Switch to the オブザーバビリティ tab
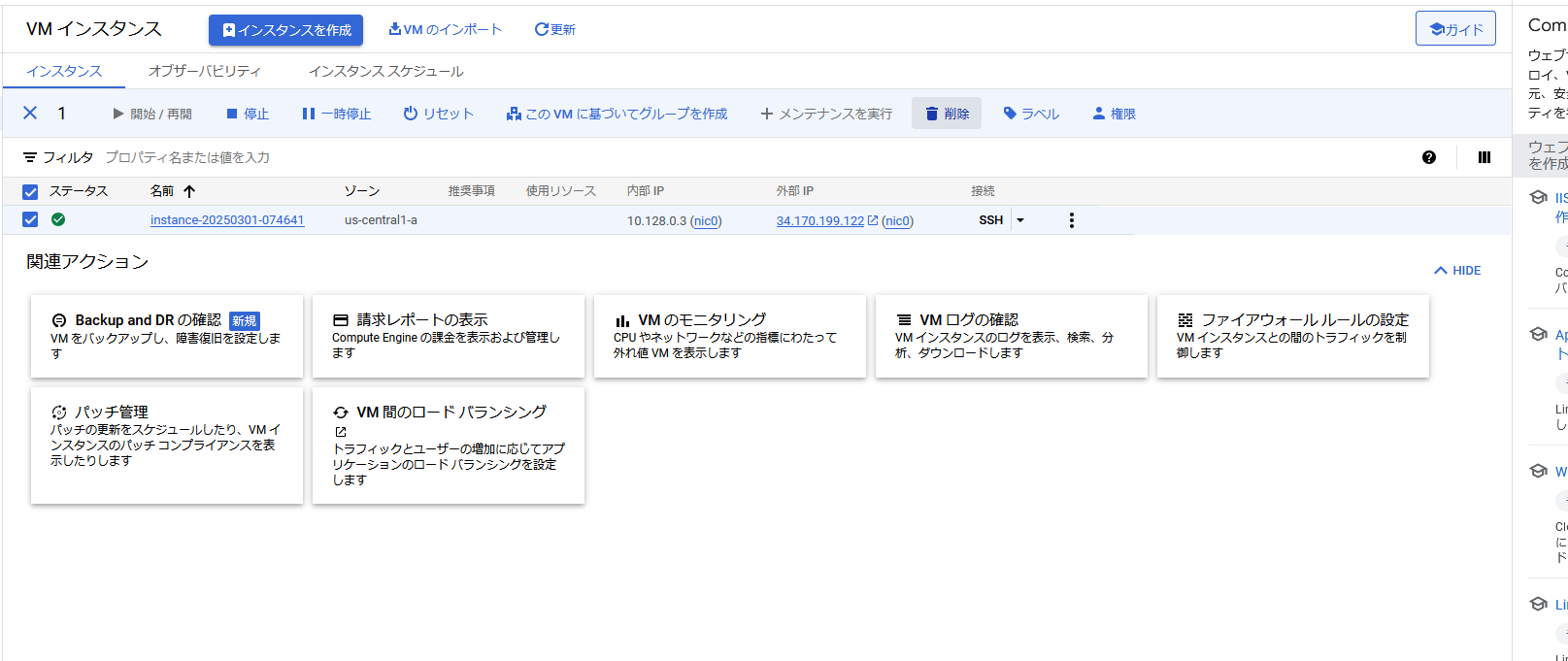 point(205,71)
